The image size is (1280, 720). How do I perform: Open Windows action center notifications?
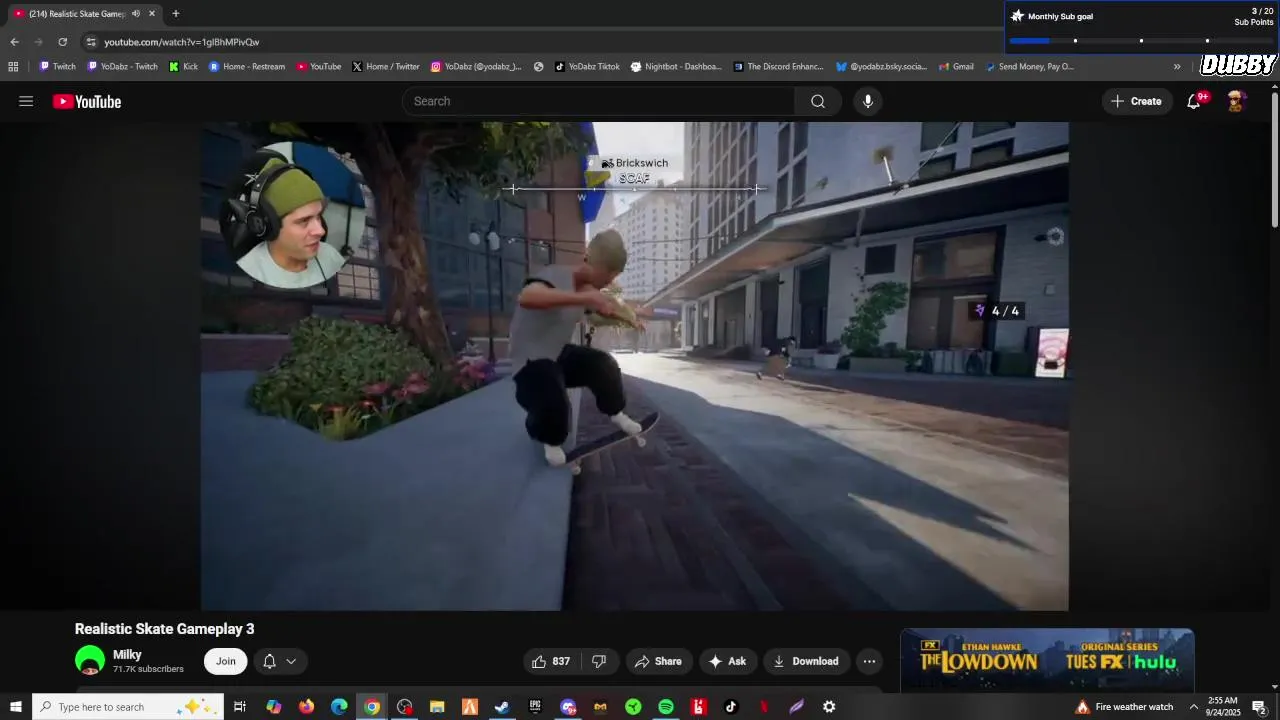coord(1259,707)
